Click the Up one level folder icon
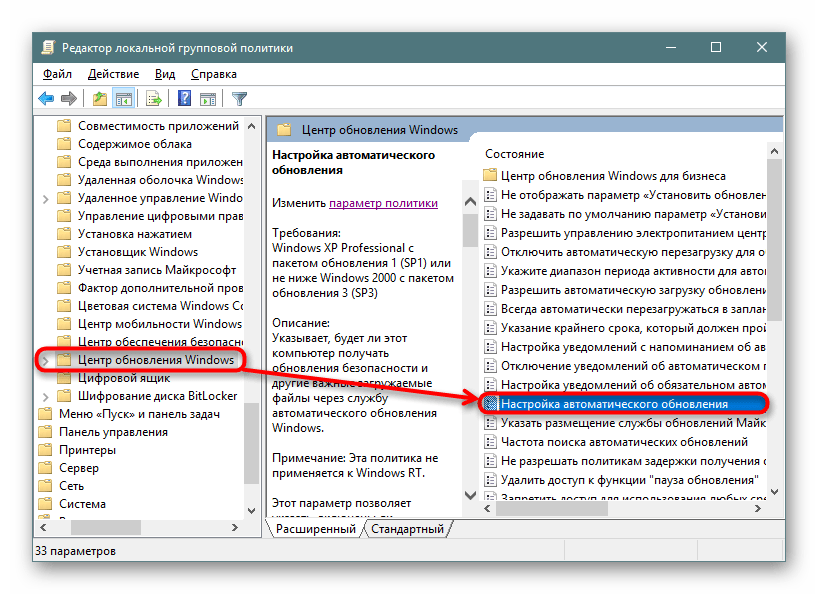Viewport: 818px width, 594px height. point(99,98)
